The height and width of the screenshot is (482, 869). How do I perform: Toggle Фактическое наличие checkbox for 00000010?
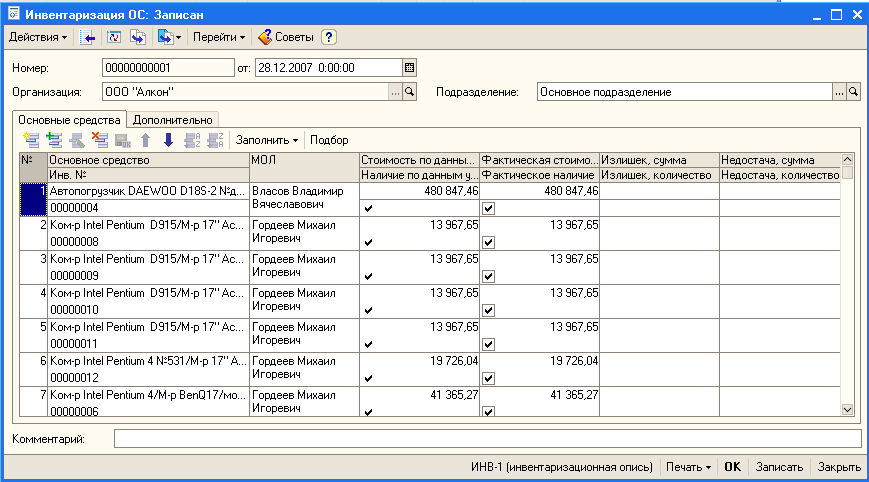[x=488, y=310]
